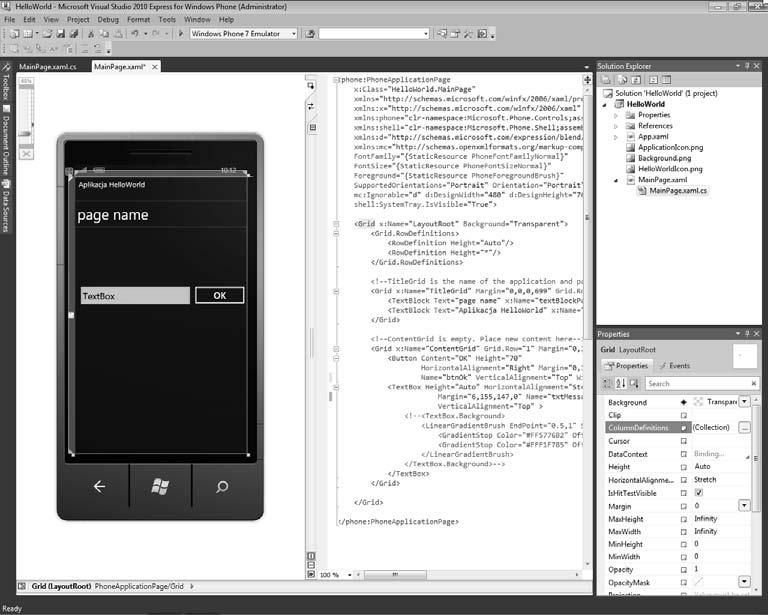Click the Windows Start button on the phone

pos(160,486)
